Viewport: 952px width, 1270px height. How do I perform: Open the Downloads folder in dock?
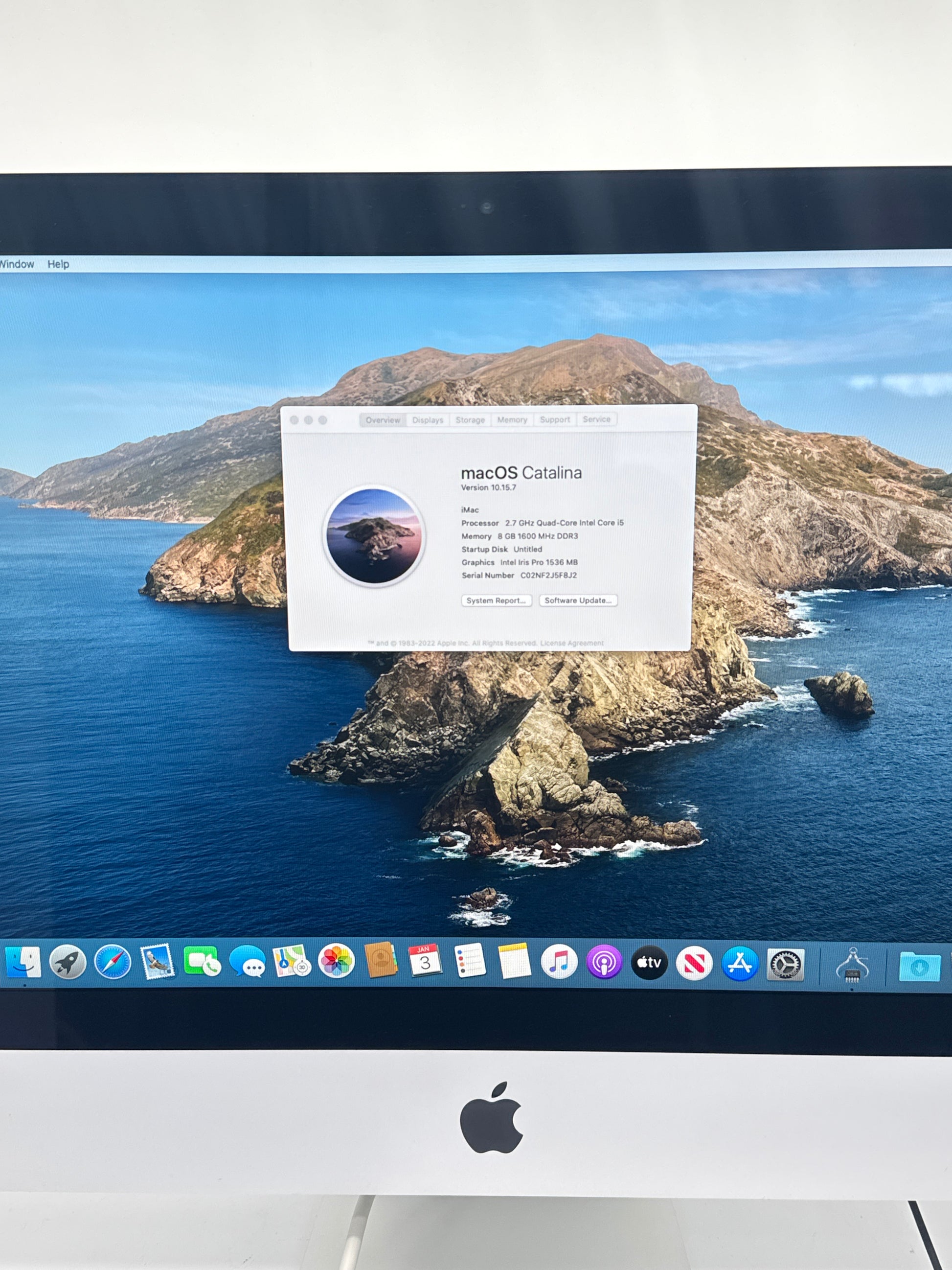[919, 967]
